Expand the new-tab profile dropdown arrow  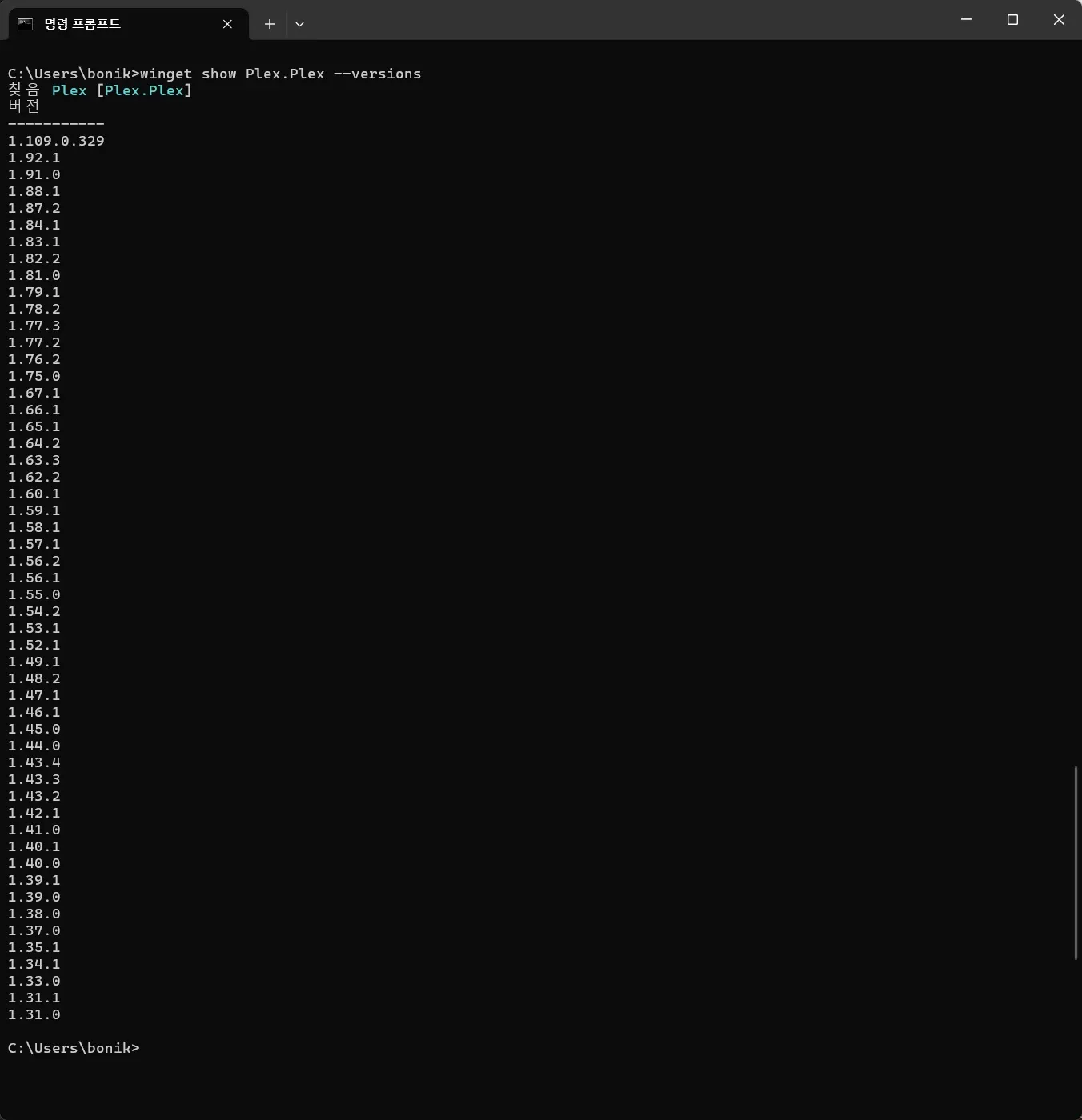pyautogui.click(x=299, y=24)
